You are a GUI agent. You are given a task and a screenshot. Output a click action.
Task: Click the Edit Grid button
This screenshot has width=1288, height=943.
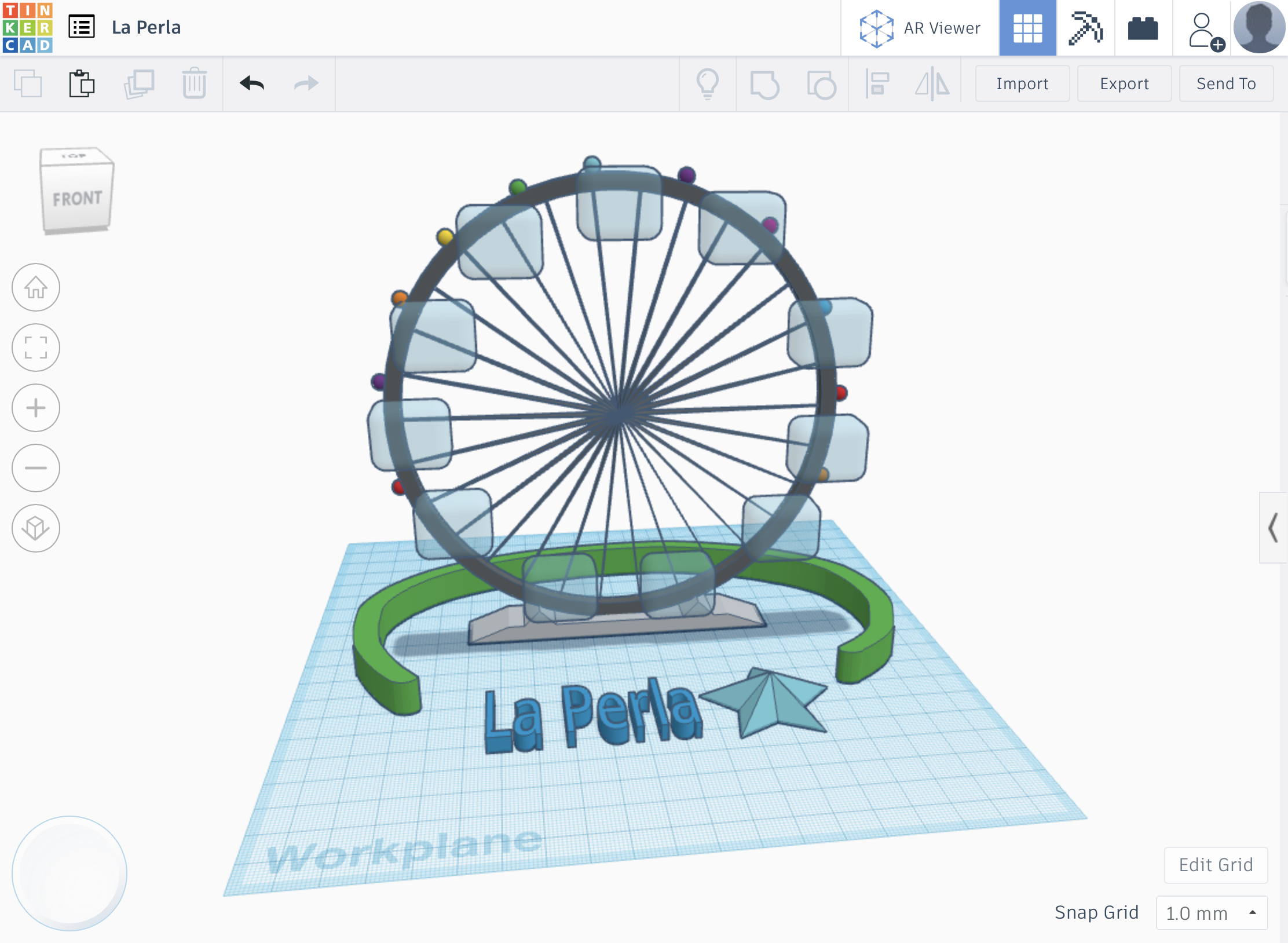pyautogui.click(x=1216, y=865)
